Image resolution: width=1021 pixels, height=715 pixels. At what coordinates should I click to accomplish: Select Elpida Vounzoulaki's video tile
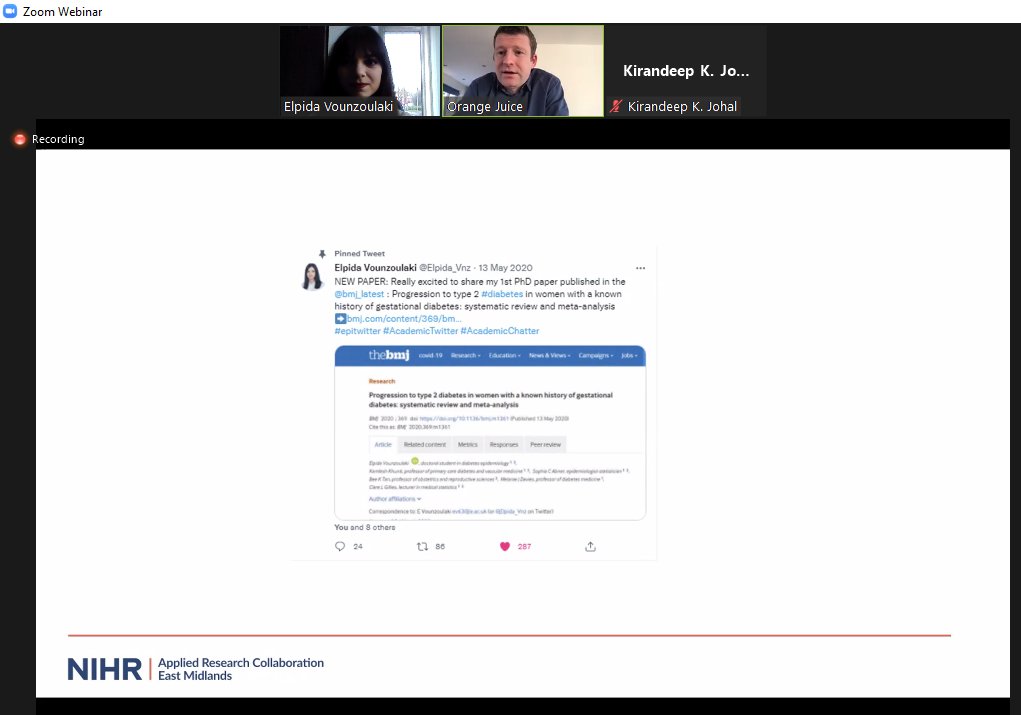(360, 71)
